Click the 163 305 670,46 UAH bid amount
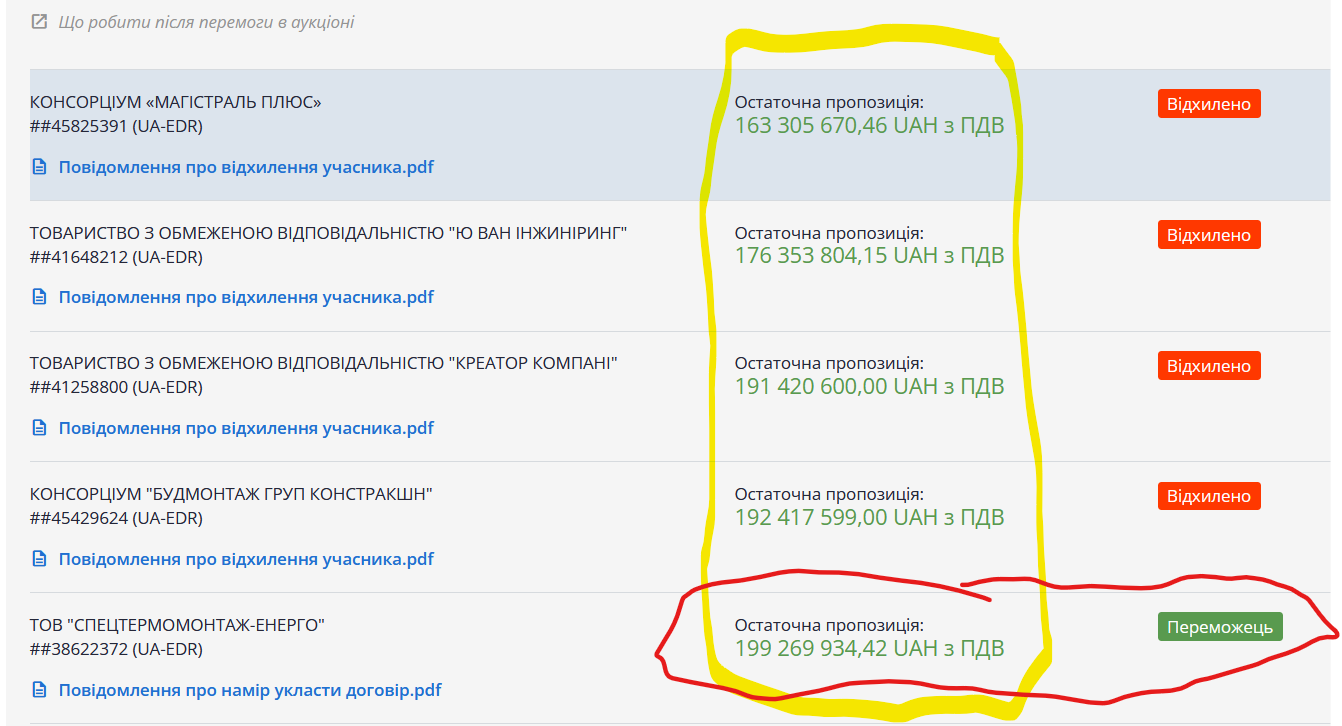1342x726 pixels. pos(868,125)
